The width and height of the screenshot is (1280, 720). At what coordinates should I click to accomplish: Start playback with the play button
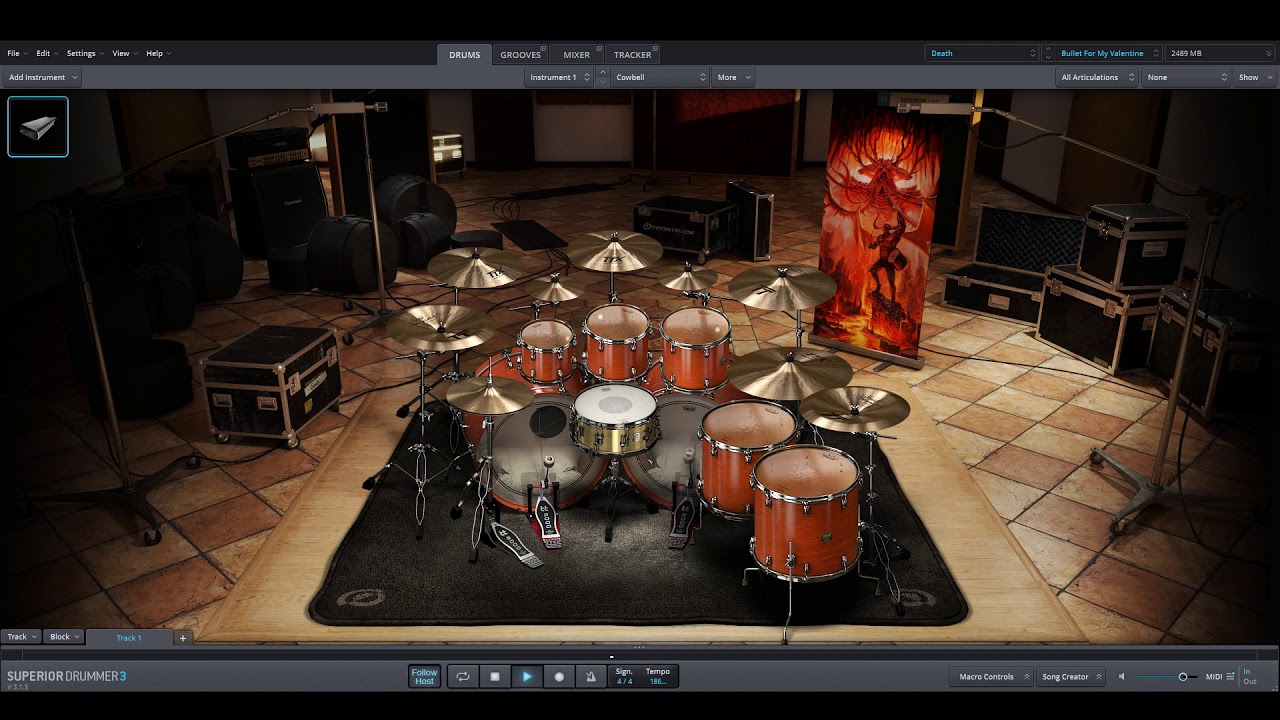[x=527, y=677]
